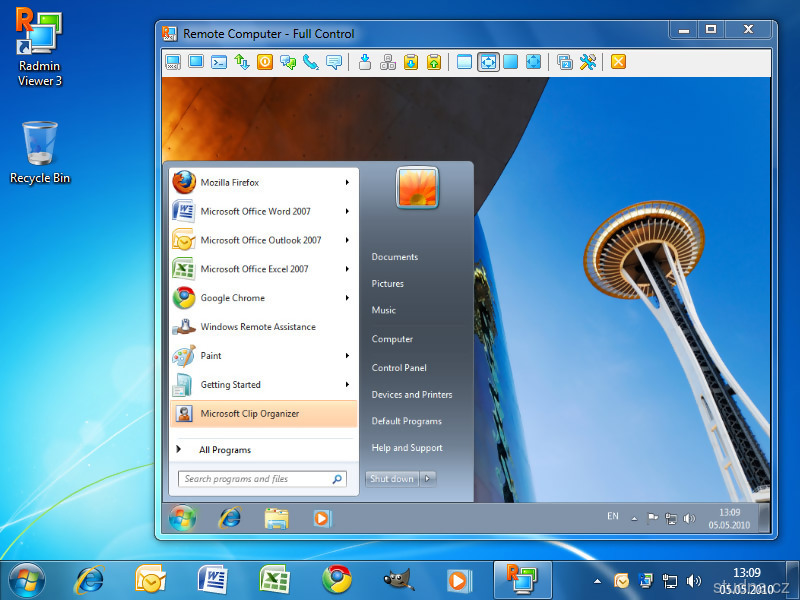
Task: Launch GIMP from the local taskbar
Action: pos(398,580)
